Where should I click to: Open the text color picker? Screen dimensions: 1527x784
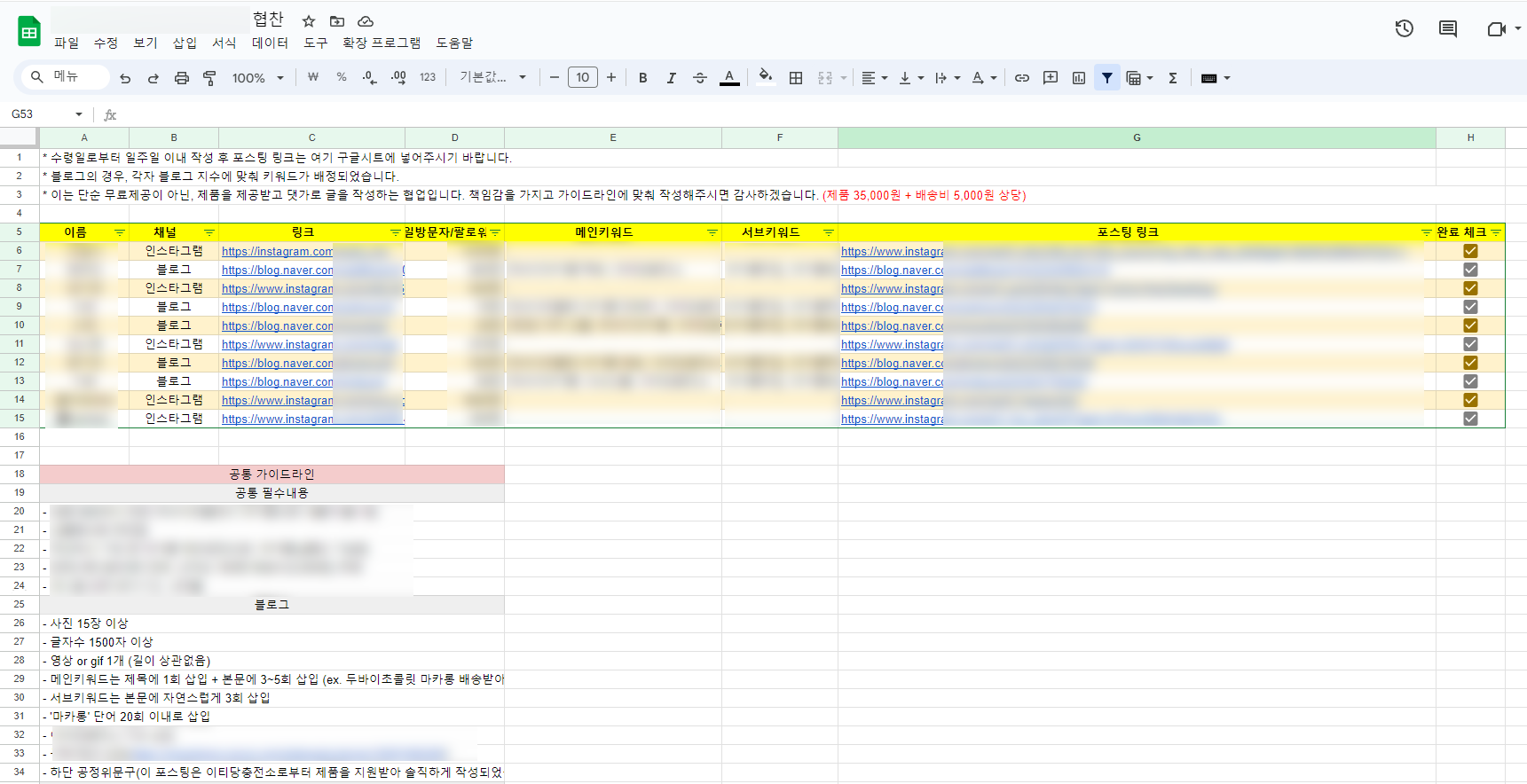pos(729,78)
